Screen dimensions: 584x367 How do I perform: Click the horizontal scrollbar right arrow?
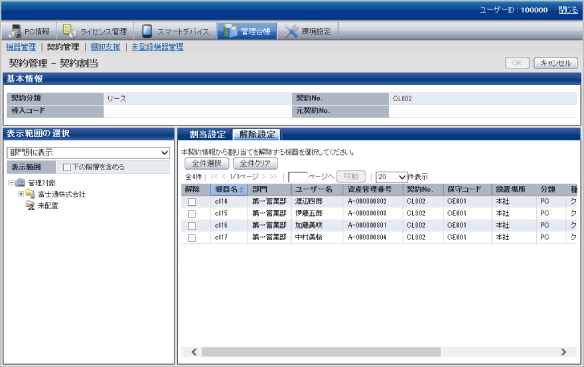pyautogui.click(x=564, y=352)
